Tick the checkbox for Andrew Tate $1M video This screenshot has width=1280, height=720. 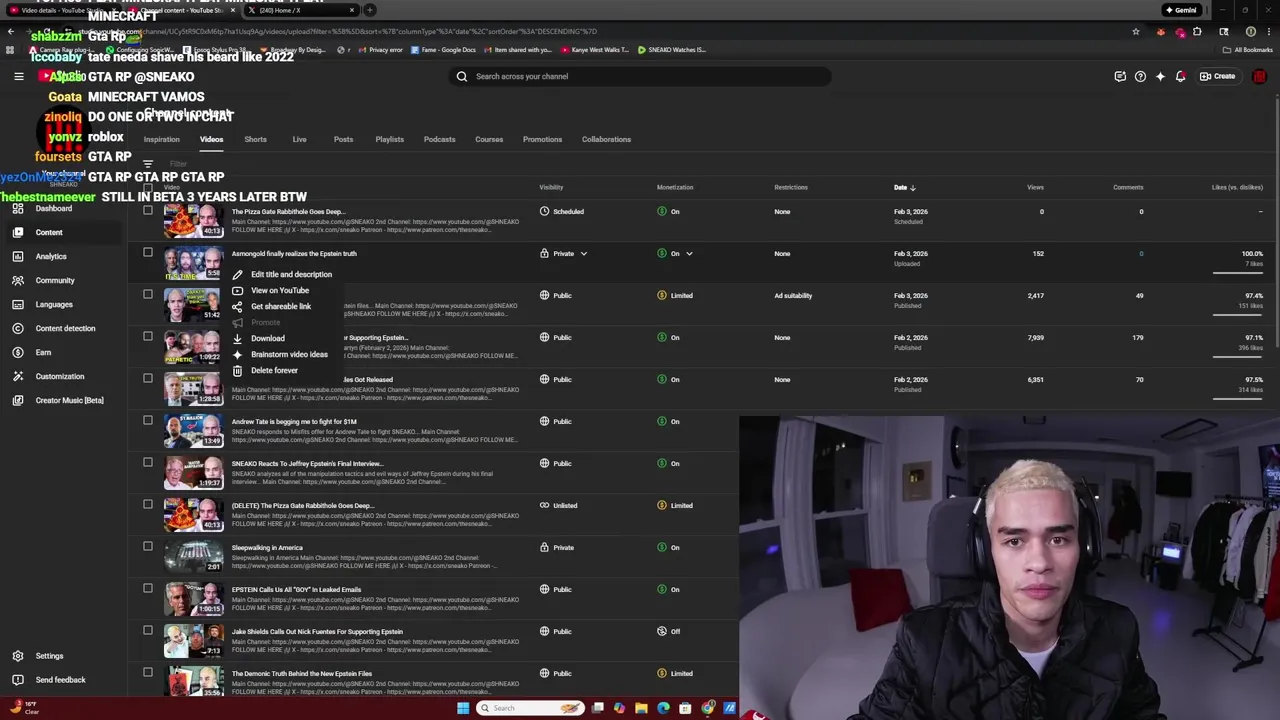[x=148, y=420]
